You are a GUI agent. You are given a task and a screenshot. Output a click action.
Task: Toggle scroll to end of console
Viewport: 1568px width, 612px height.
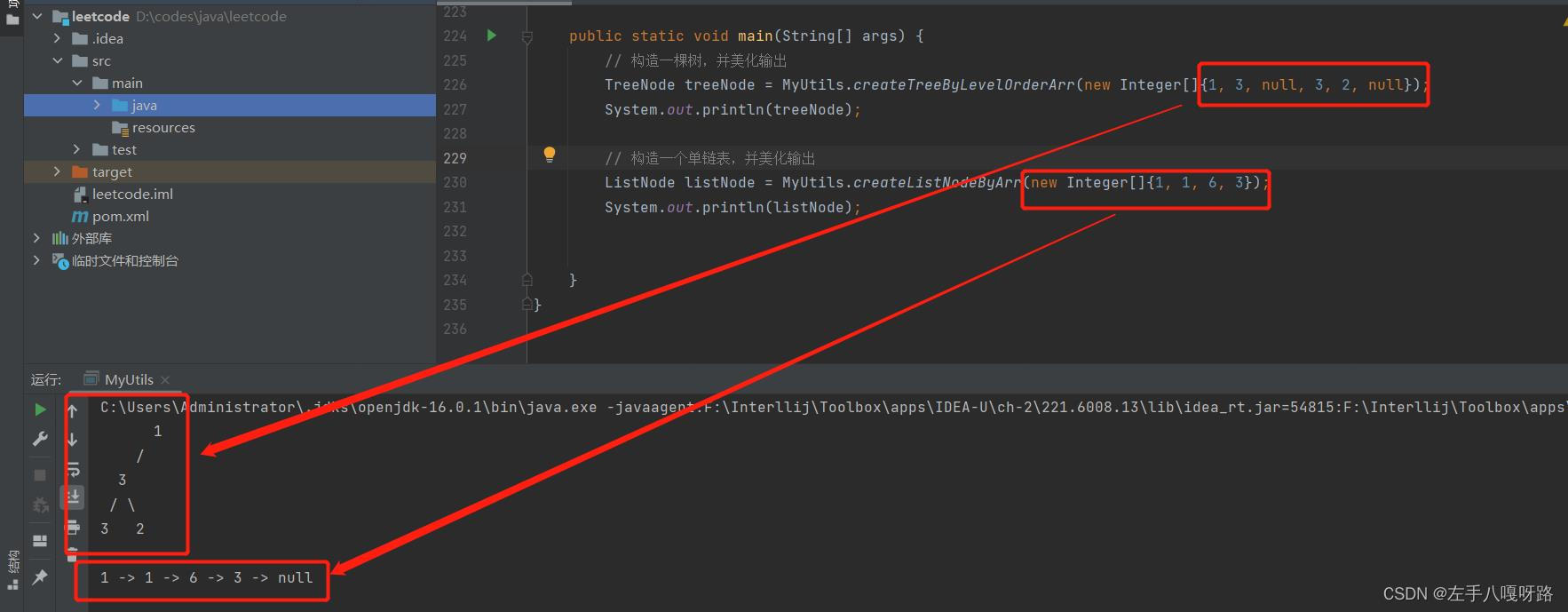tap(73, 497)
